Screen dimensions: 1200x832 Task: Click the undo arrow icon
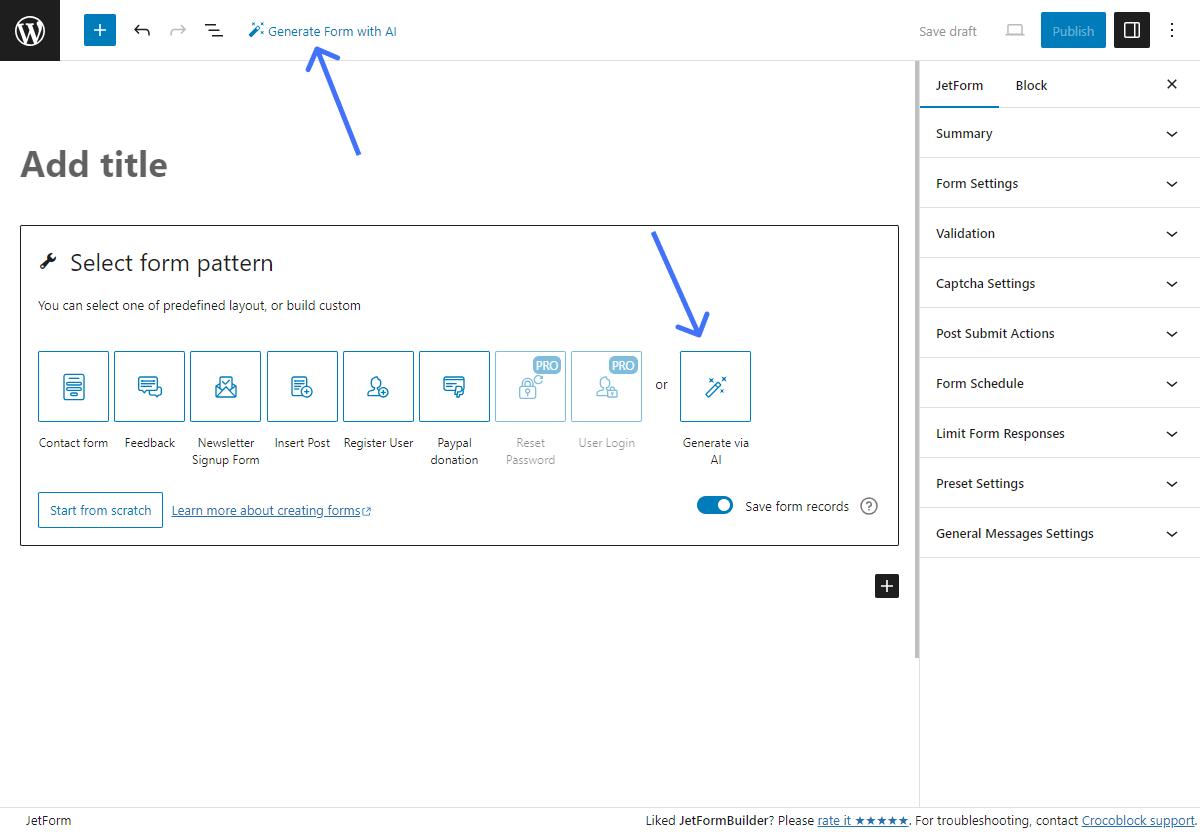tap(142, 31)
